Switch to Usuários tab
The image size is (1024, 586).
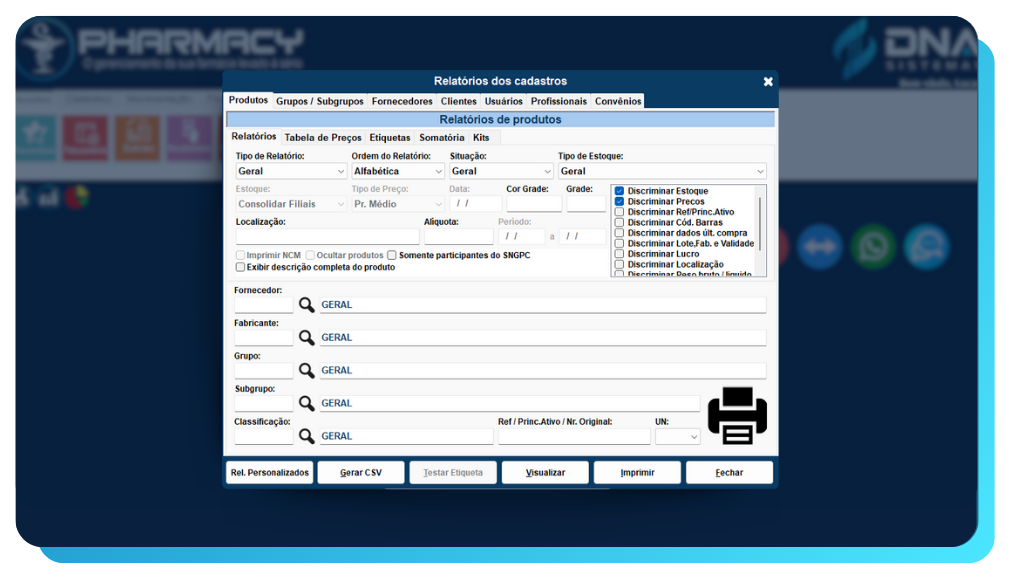tap(504, 101)
